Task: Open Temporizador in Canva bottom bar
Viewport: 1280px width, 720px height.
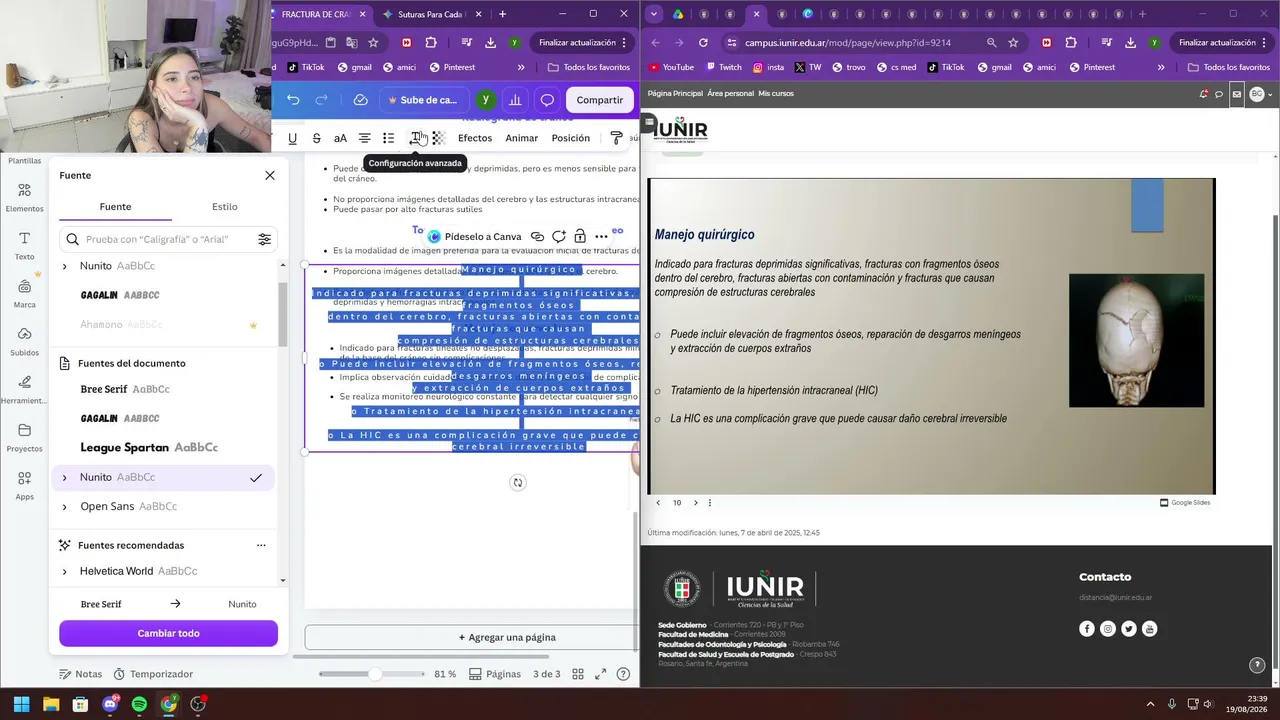Action: coord(153,674)
